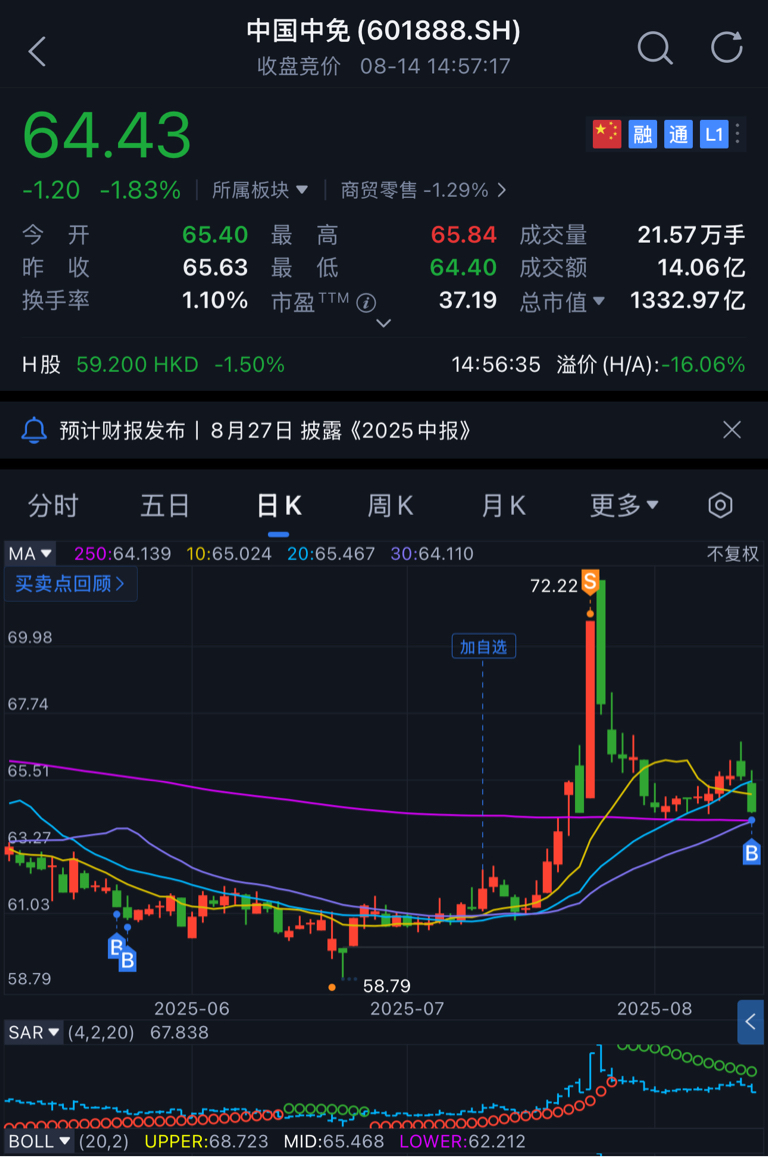Open the 所属板块 dropdown
768x1157 pixels.
click(260, 190)
